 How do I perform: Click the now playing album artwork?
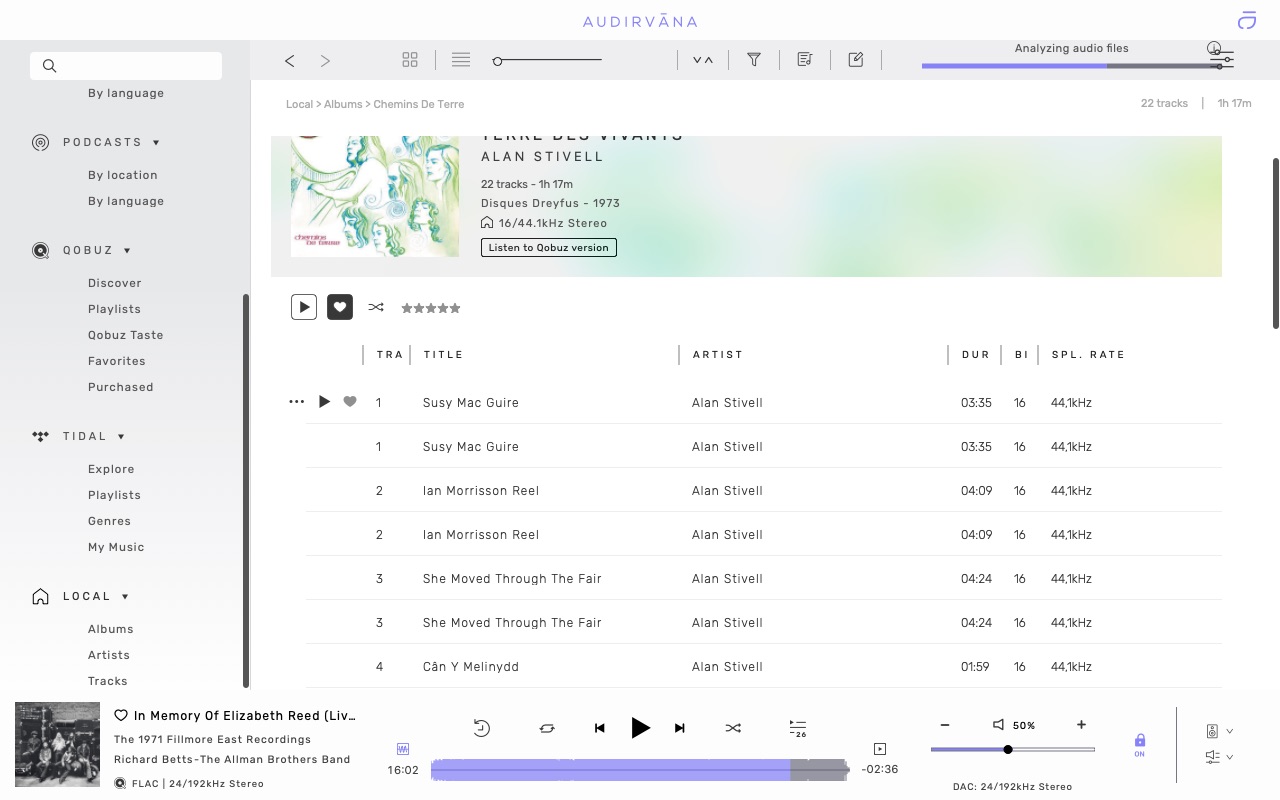click(58, 745)
